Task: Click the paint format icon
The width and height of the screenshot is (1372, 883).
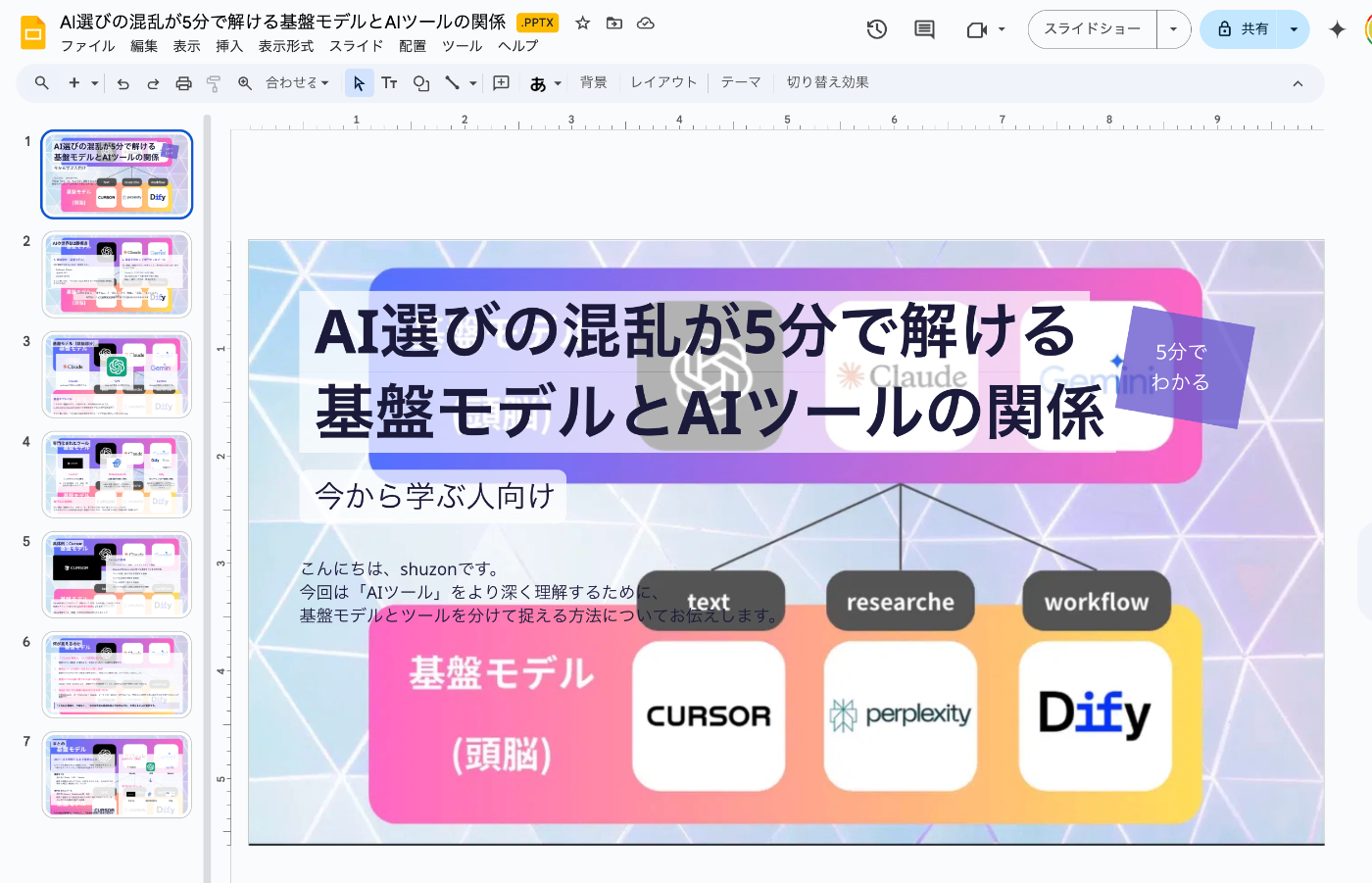Action: (x=214, y=83)
